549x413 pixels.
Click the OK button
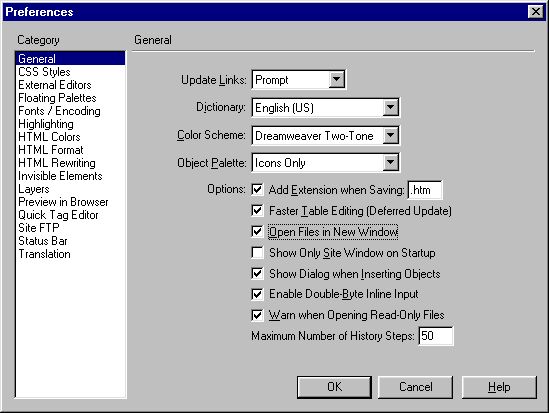[334, 387]
